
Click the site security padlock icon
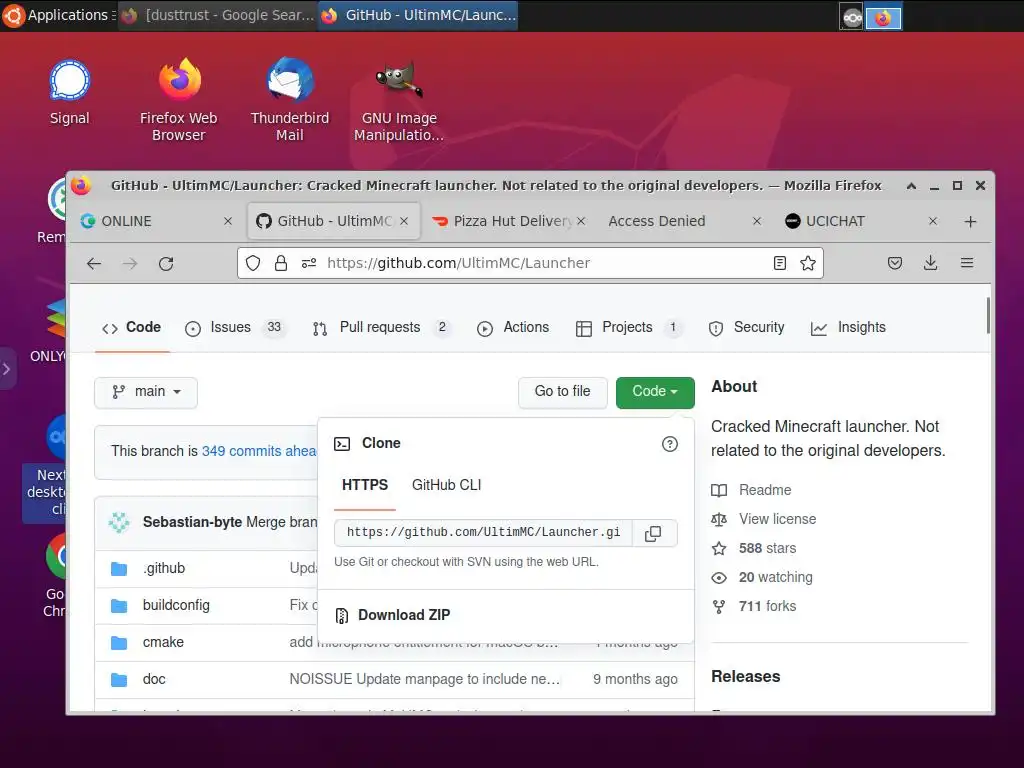[x=281, y=263]
